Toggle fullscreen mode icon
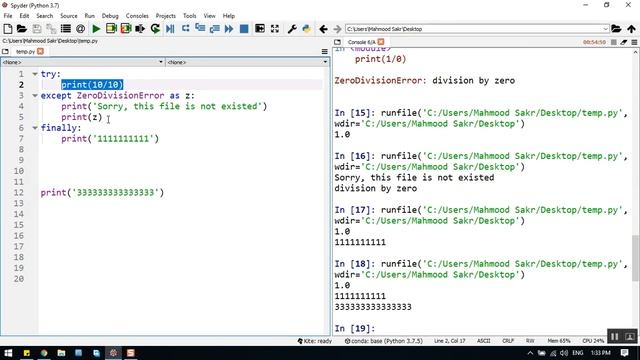The height and width of the screenshot is (360, 640). pyautogui.click(x=275, y=29)
